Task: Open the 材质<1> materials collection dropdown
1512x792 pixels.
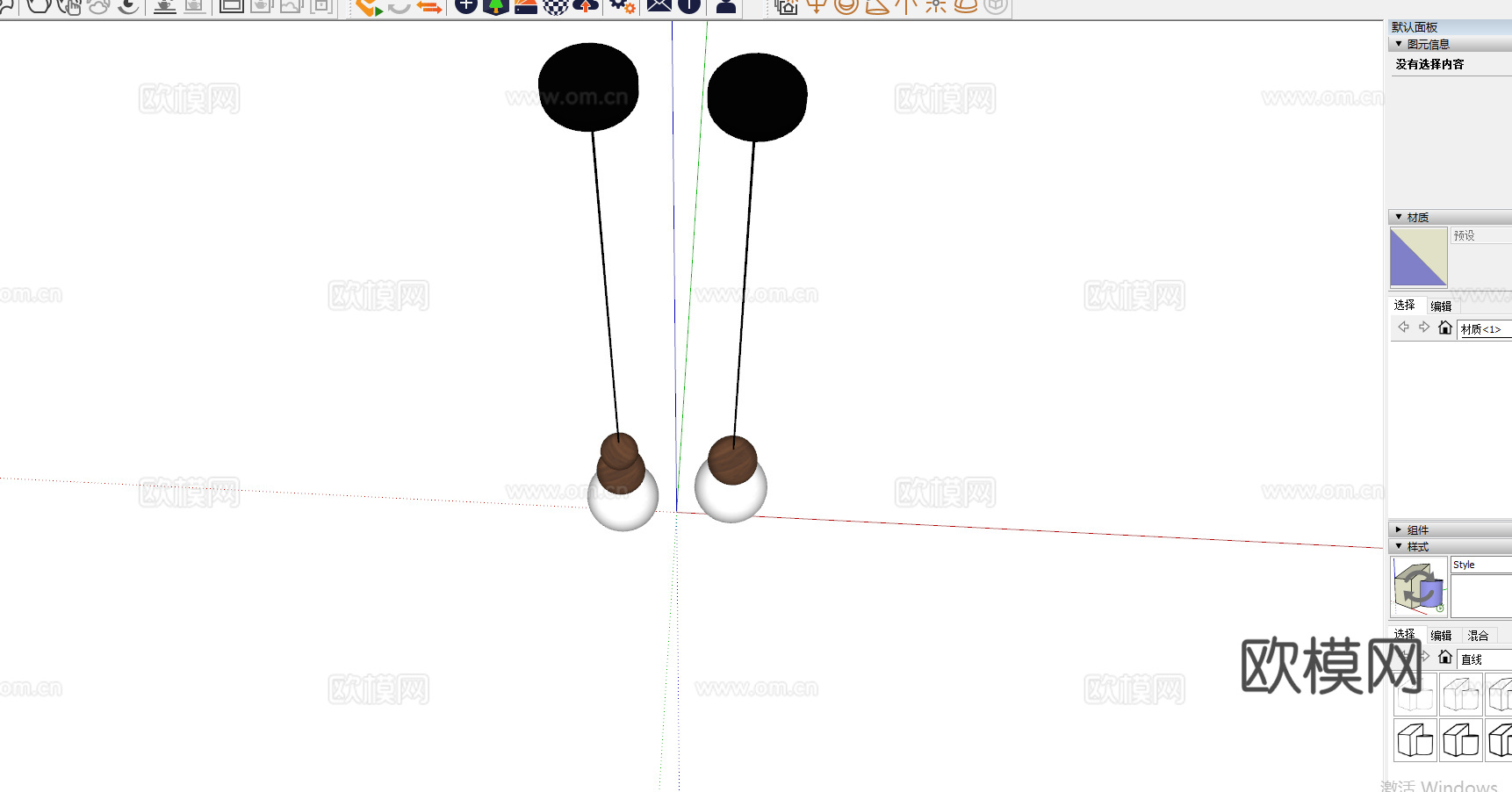Action: (1485, 328)
